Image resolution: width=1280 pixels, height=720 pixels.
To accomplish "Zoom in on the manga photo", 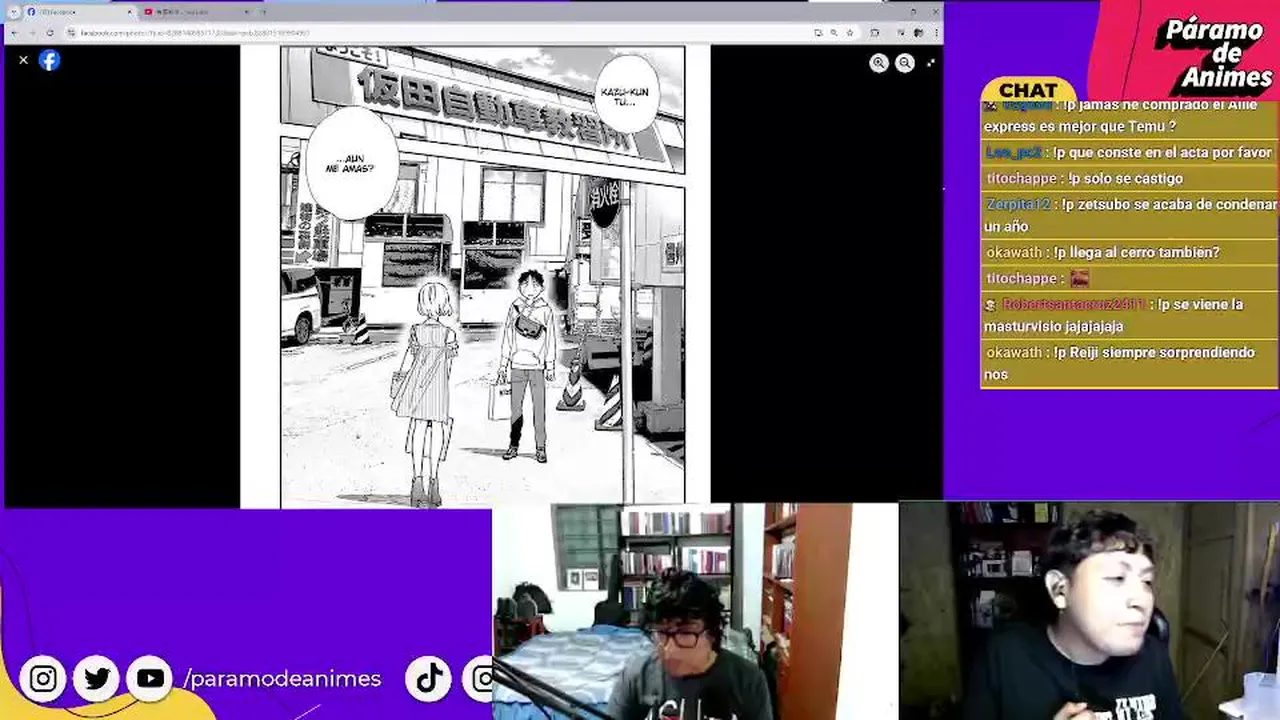I will click(x=879, y=63).
